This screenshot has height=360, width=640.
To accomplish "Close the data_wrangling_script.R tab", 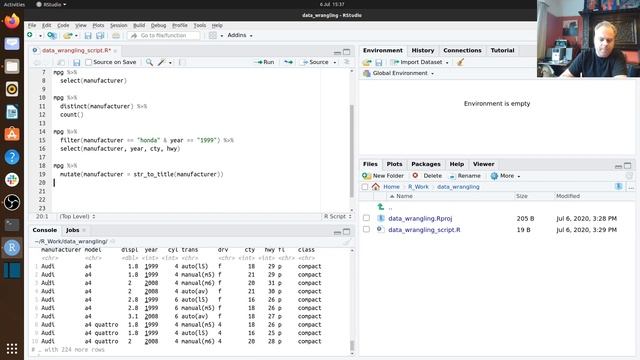I will pos(116,51).
